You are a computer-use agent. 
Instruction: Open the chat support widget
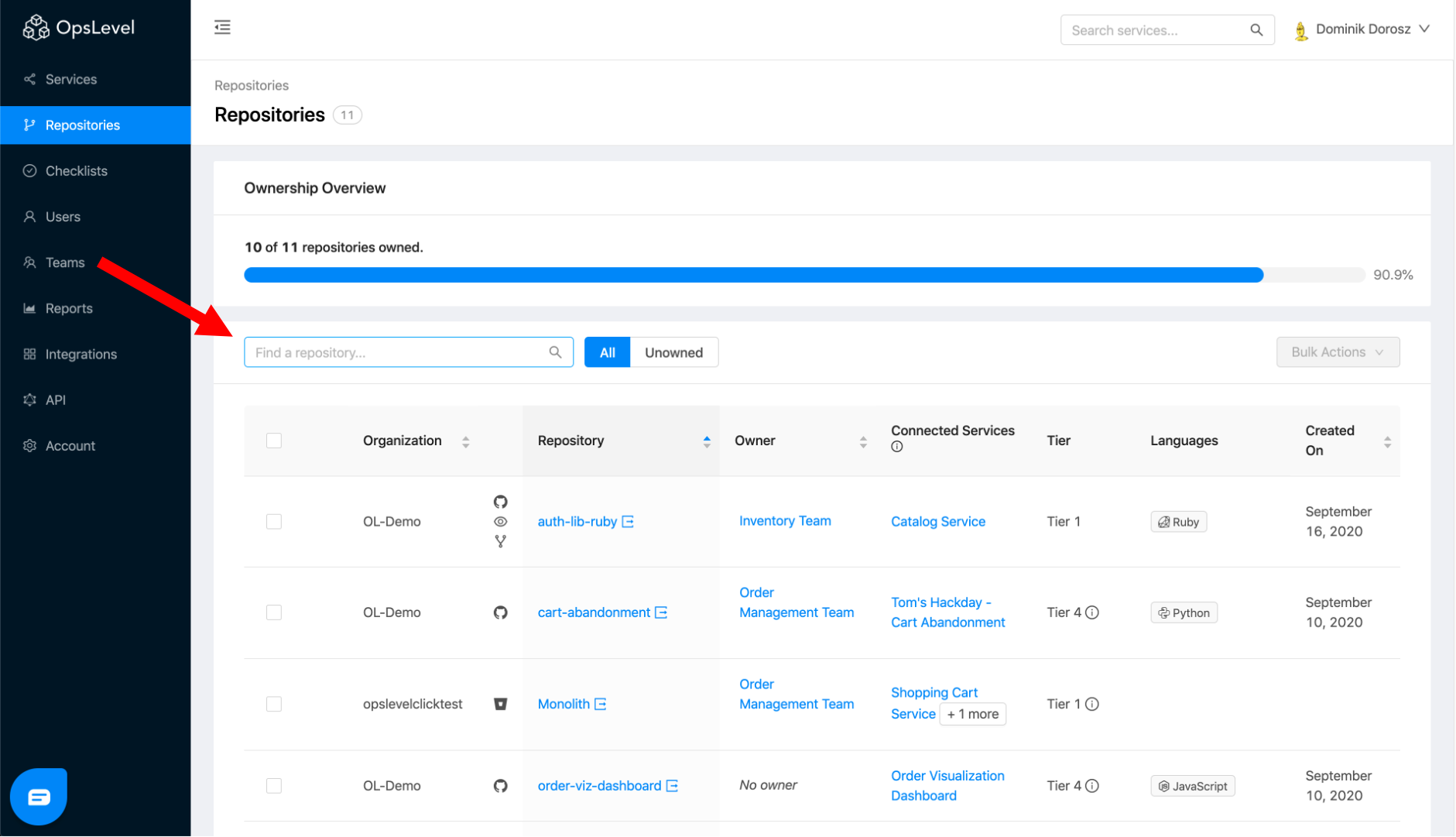(39, 797)
